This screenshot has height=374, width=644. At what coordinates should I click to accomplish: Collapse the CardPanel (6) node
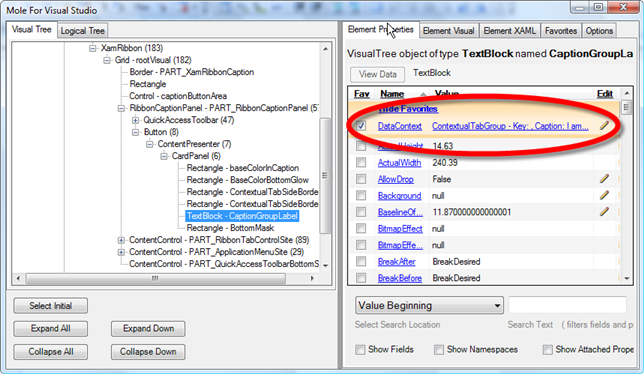[164, 156]
